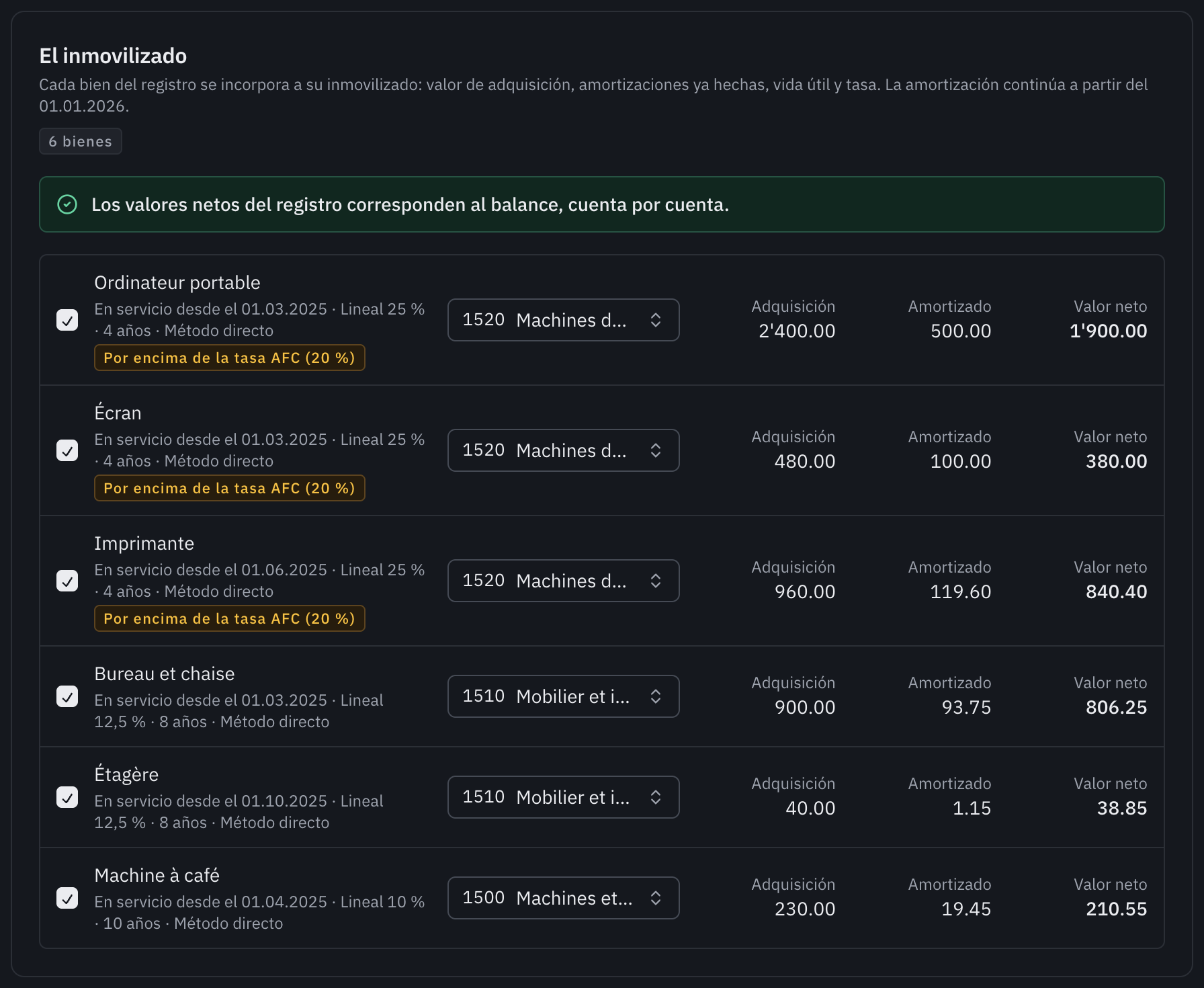The width and height of the screenshot is (1204, 988).
Task: Select the amortized amount 93.75
Action: [x=966, y=707]
